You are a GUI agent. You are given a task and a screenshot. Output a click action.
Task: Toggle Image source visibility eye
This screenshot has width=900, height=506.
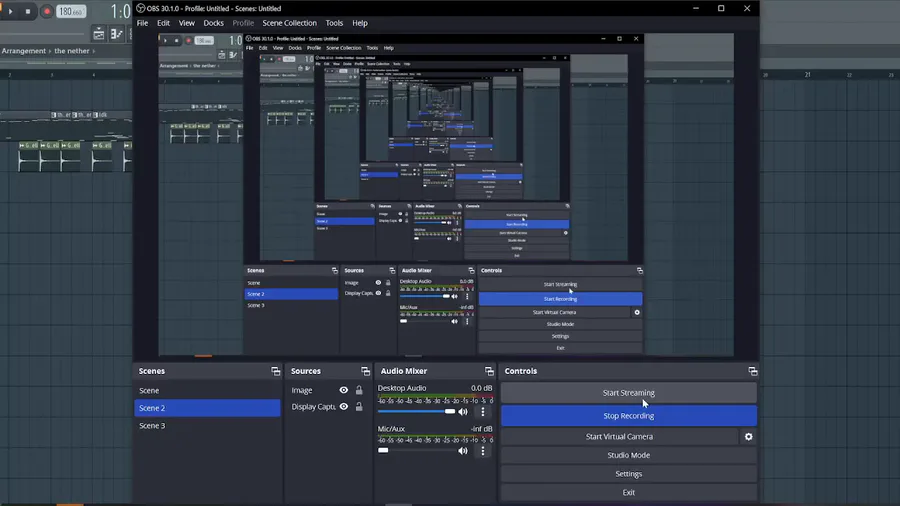(343, 390)
